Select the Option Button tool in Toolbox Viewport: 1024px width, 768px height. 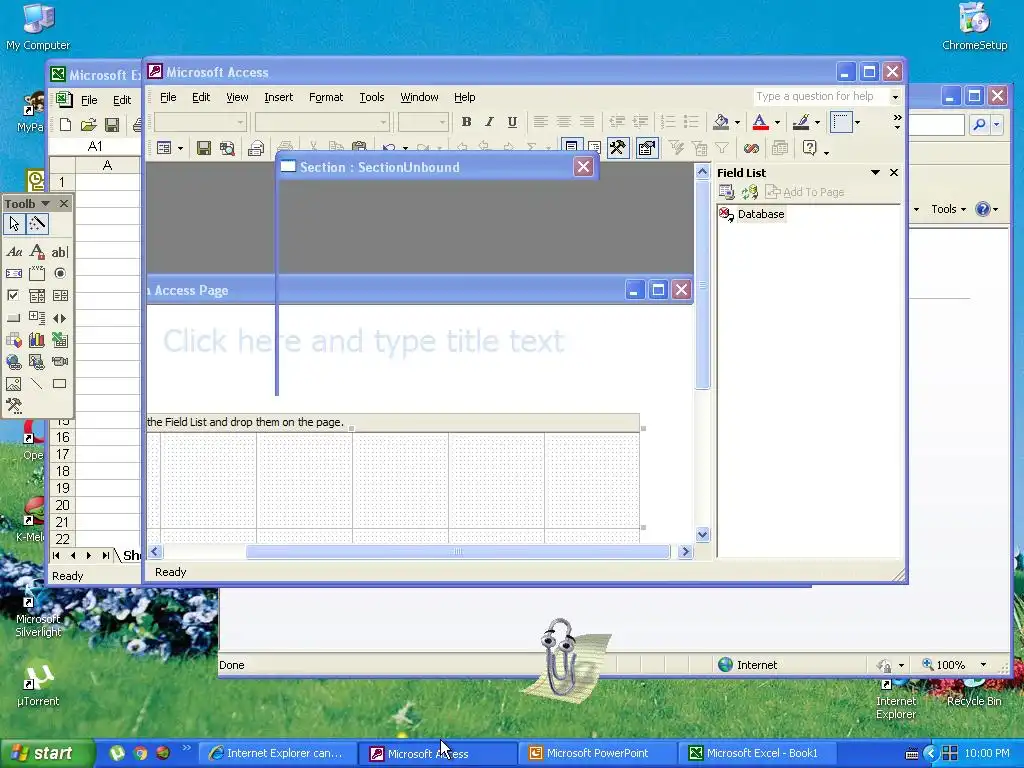pyautogui.click(x=59, y=274)
